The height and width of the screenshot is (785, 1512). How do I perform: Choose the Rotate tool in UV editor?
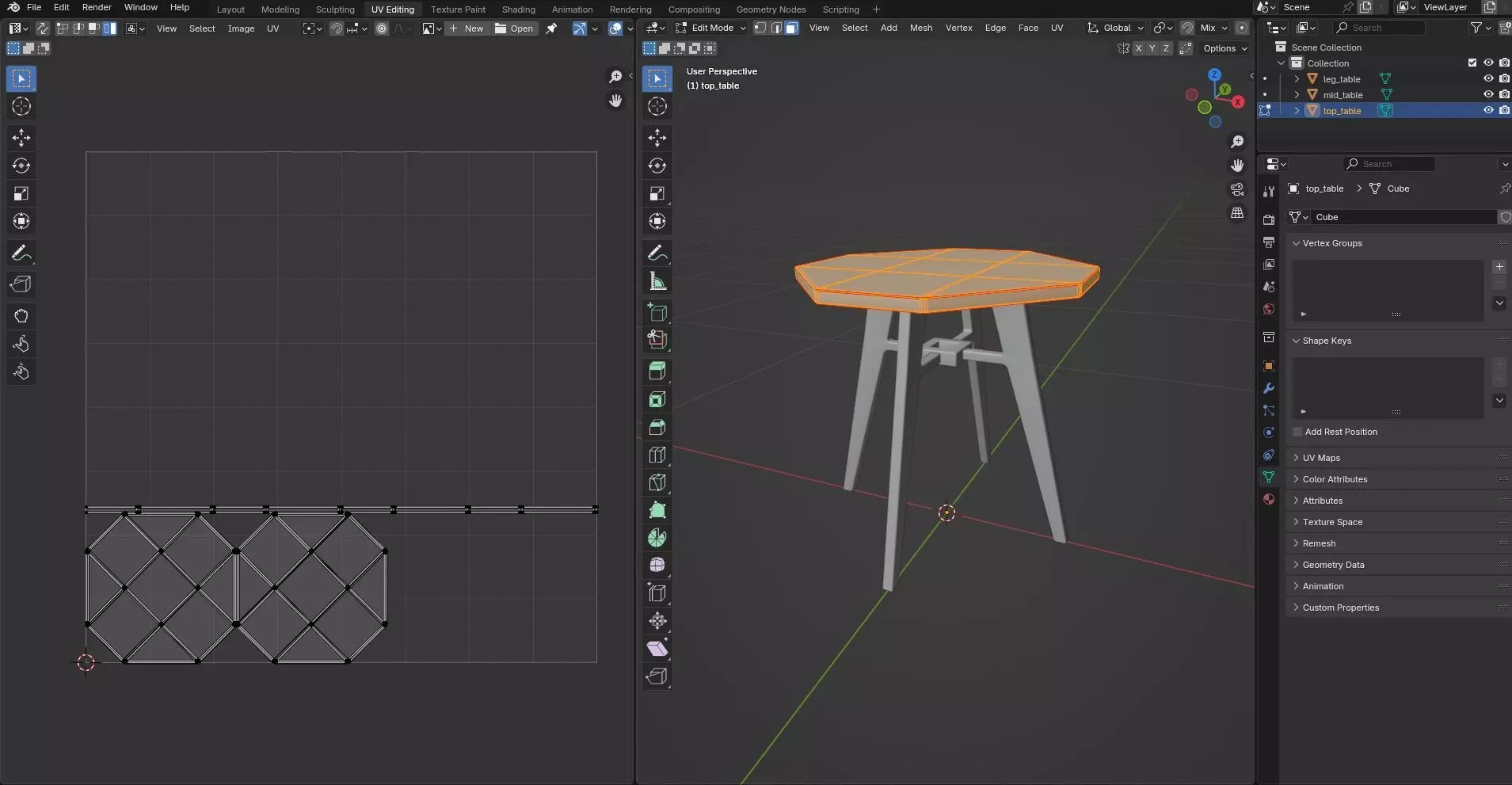pyautogui.click(x=21, y=166)
